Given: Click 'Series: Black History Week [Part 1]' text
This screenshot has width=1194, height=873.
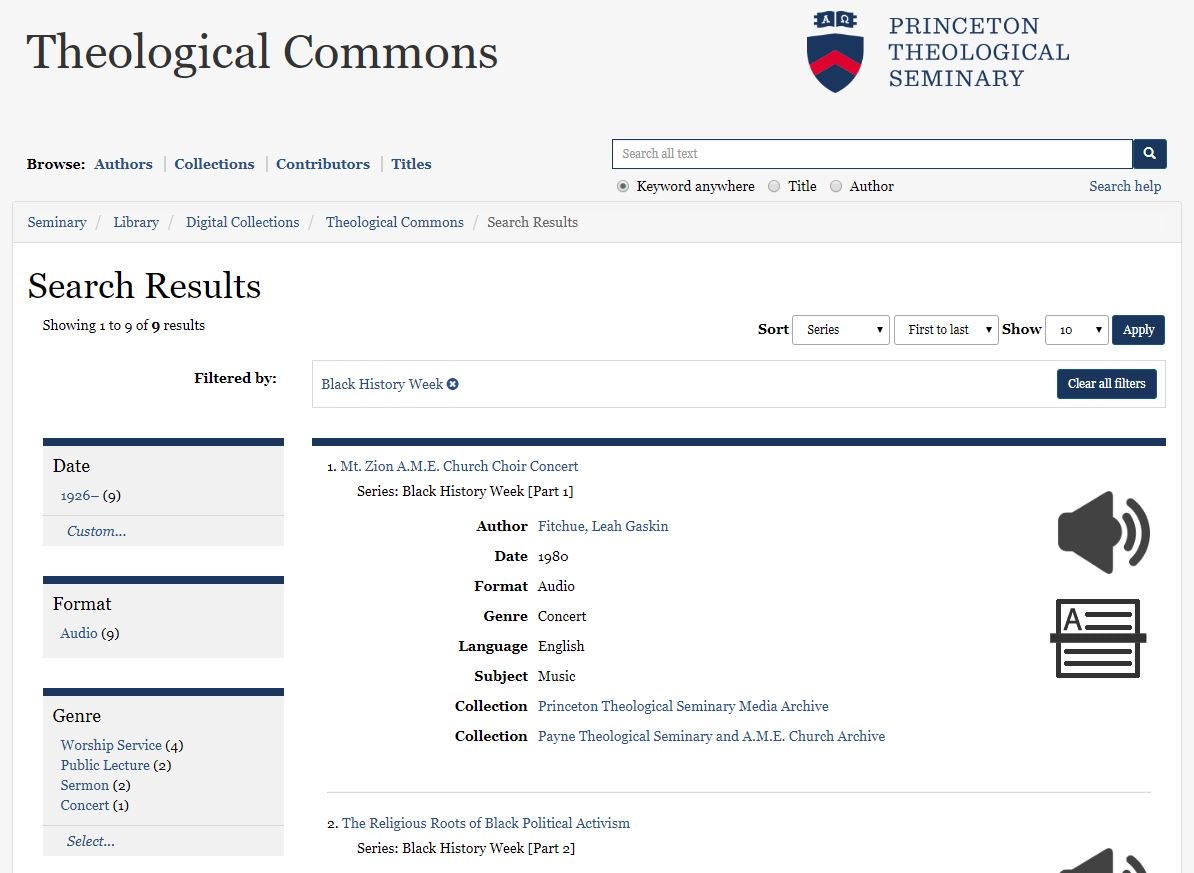Looking at the screenshot, I should pyautogui.click(x=465, y=491).
